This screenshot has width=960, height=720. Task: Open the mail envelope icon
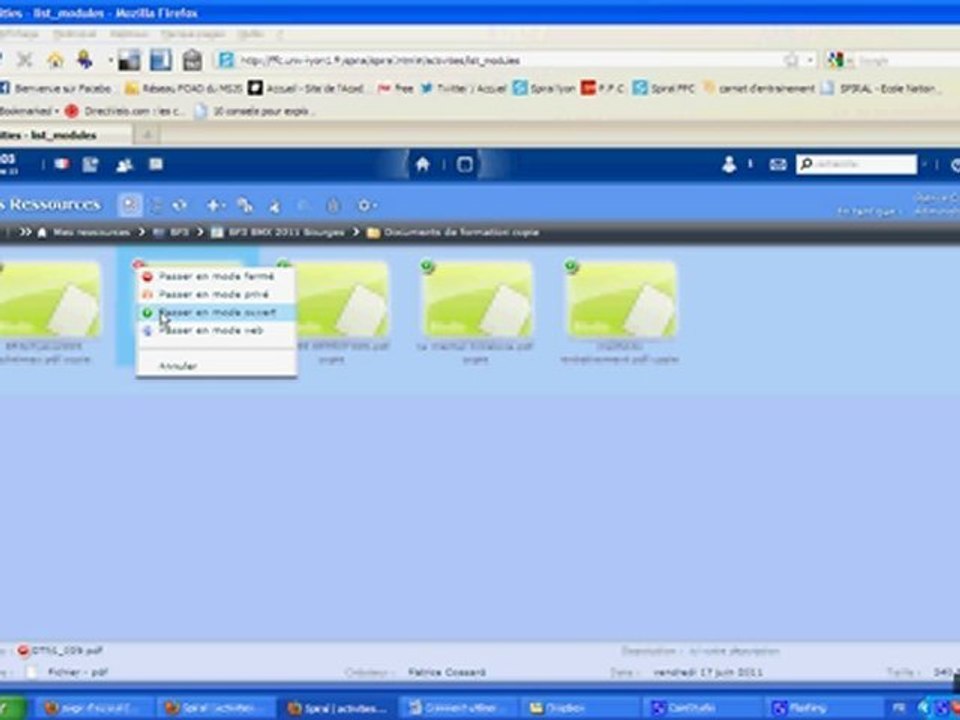(778, 164)
